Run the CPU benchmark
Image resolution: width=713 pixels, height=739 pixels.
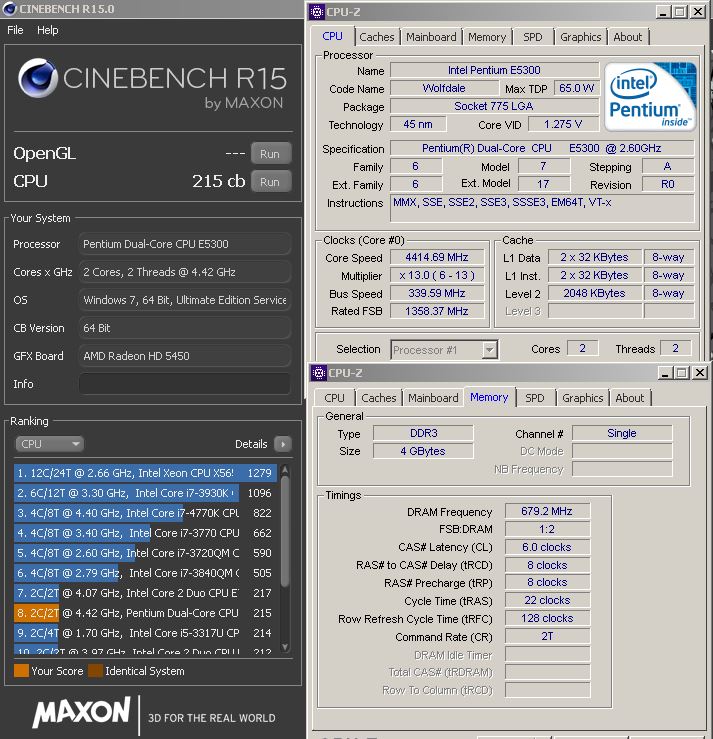[x=270, y=181]
